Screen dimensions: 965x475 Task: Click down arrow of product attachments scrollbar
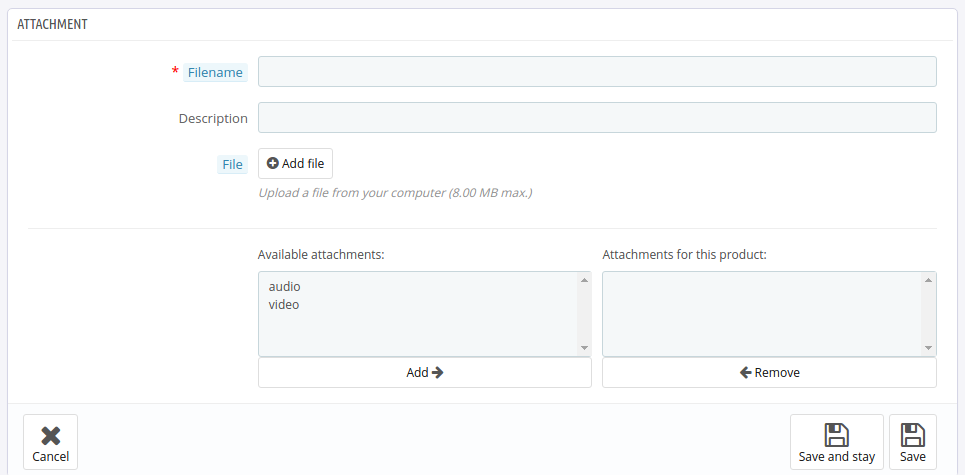click(929, 348)
